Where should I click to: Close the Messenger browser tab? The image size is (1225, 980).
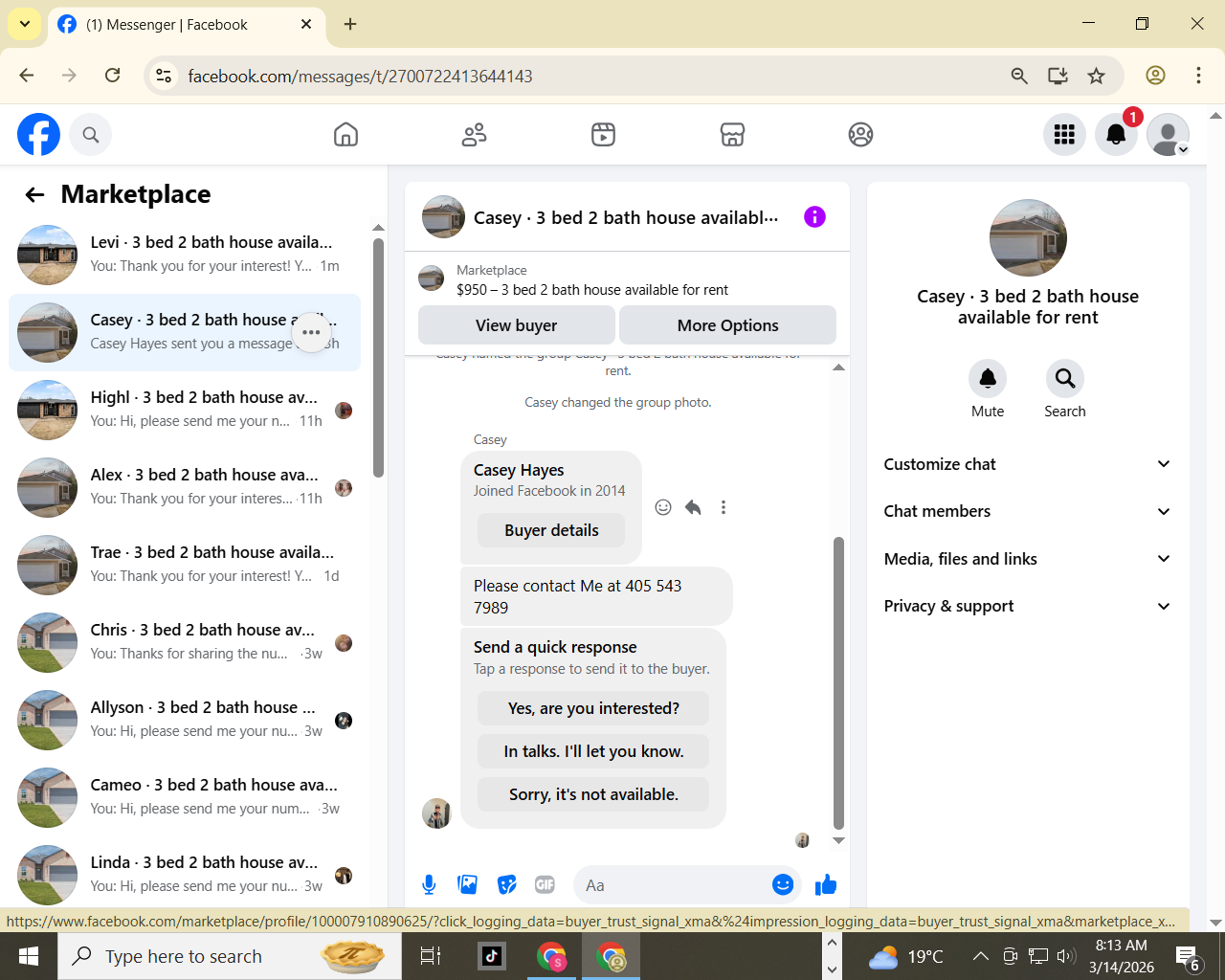tap(306, 24)
